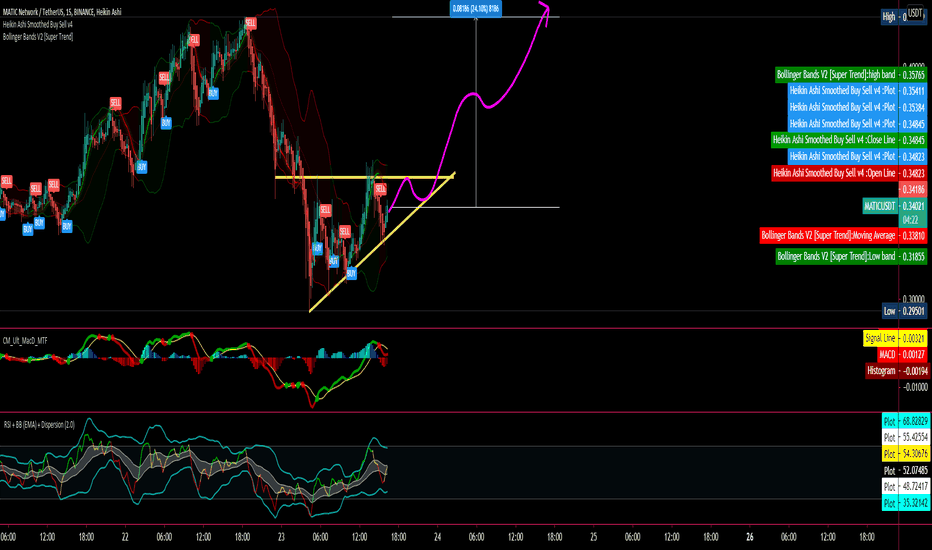
Task: Click the Plot 68.82829 RSI label
Action: (905, 421)
